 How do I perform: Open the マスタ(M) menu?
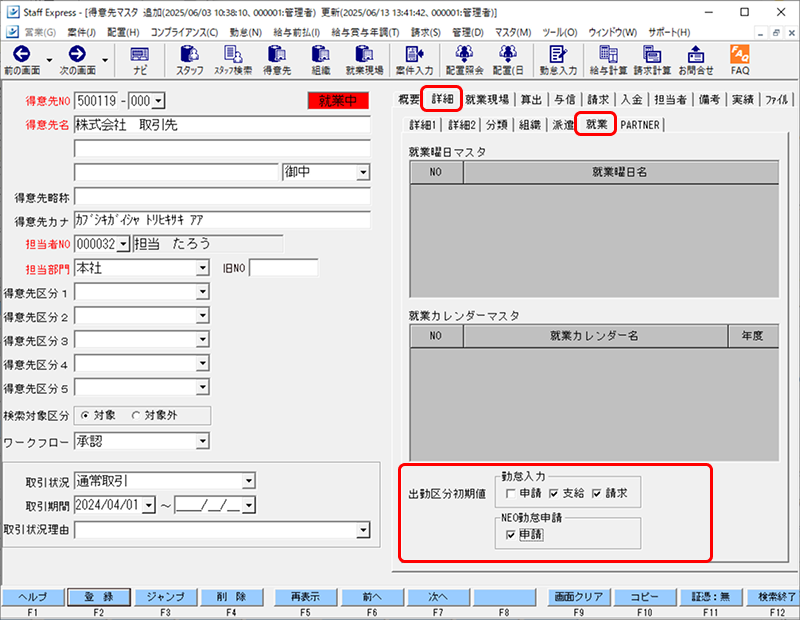(x=513, y=32)
